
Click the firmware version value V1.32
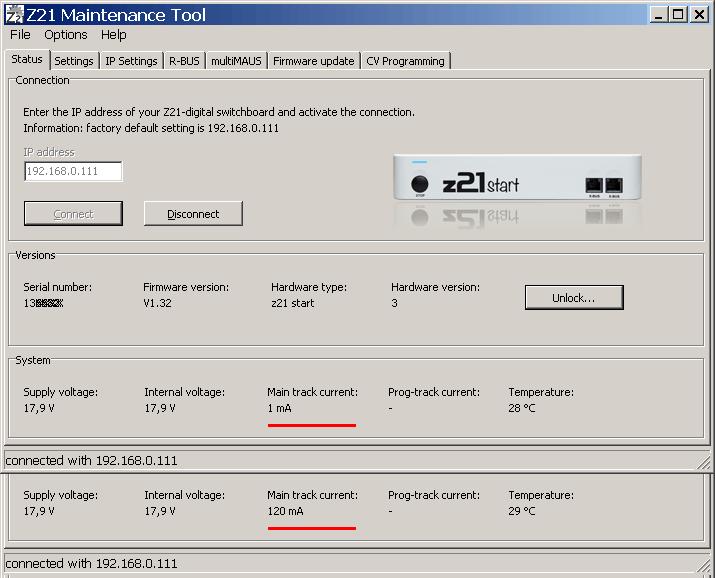point(157,303)
